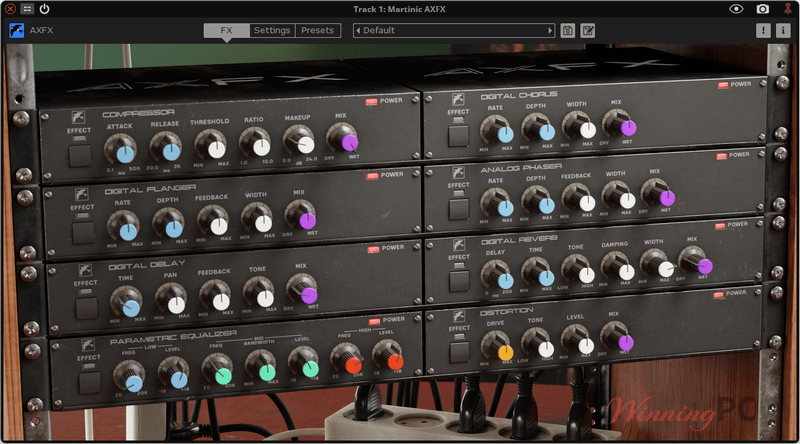
Task: Click the Digital Chorus Depth knob
Action: tap(538, 127)
